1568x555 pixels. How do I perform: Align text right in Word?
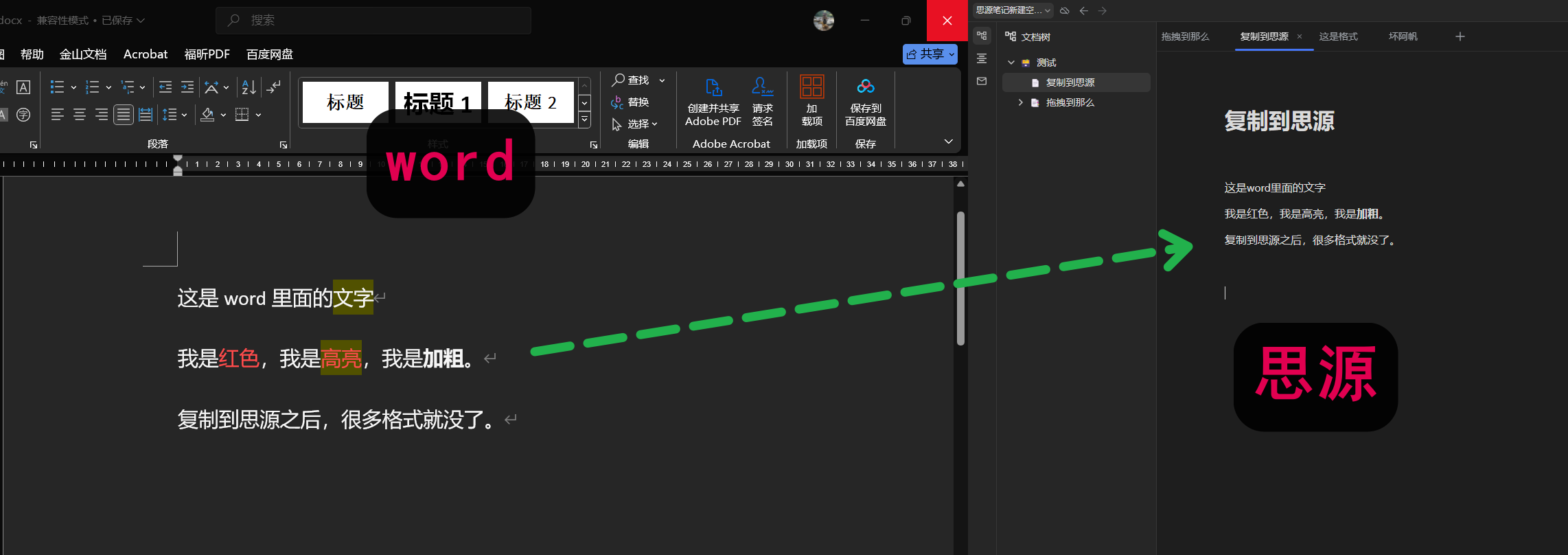(x=102, y=115)
